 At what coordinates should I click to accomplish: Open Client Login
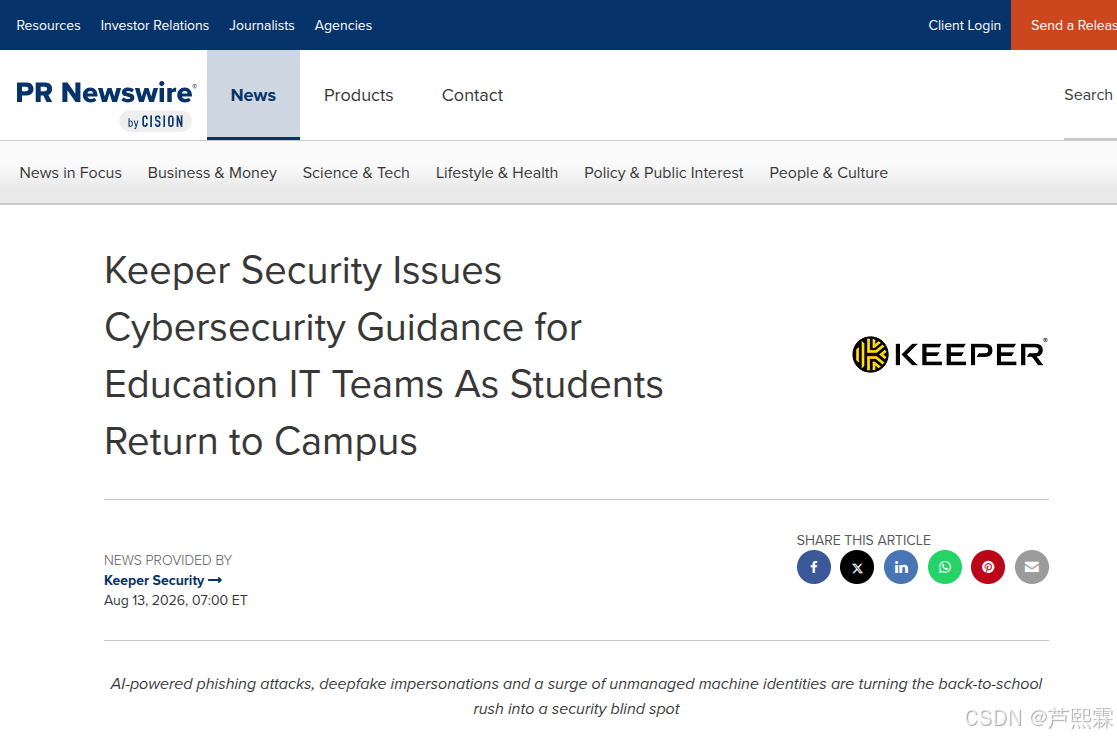[965, 25]
